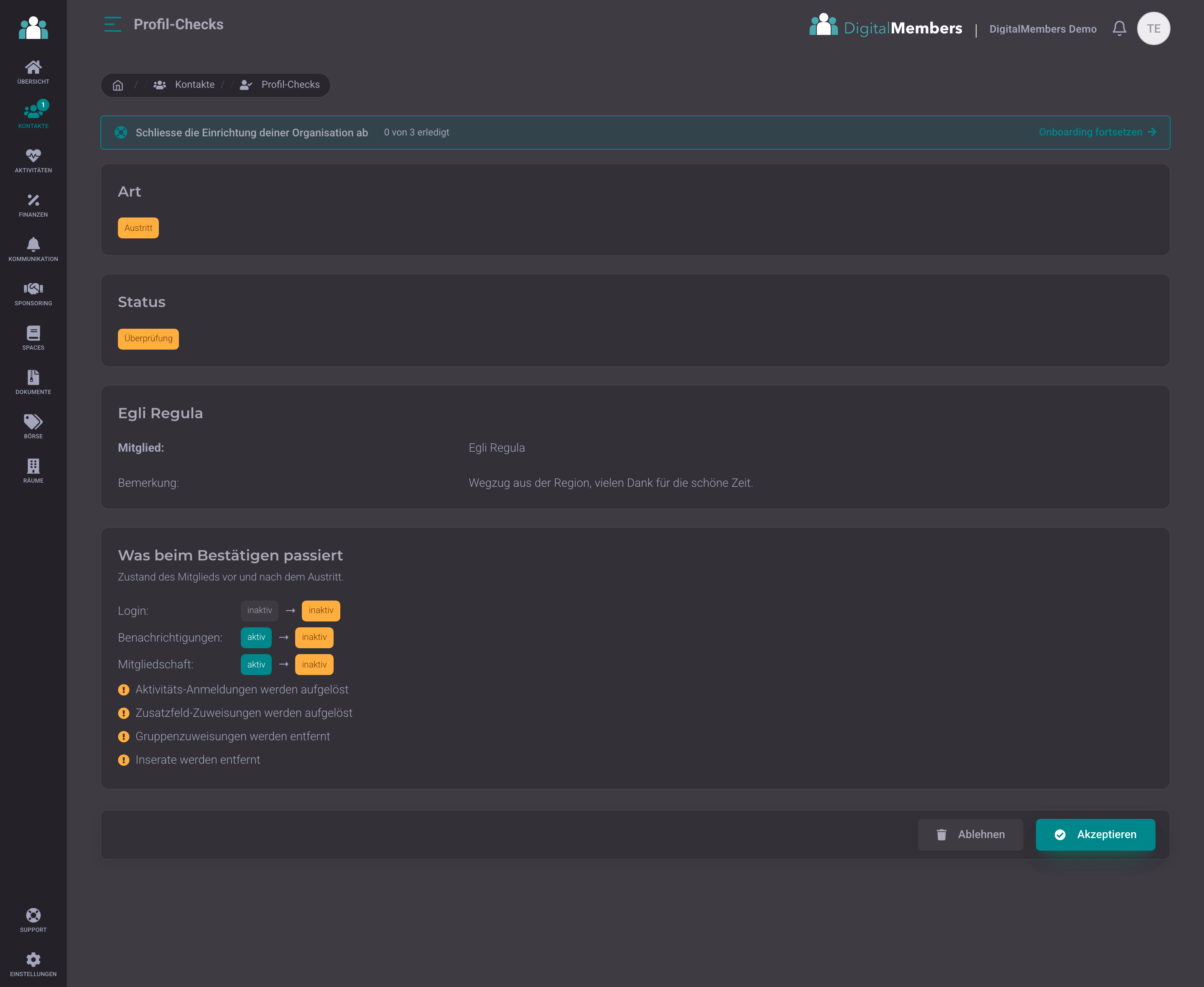This screenshot has height=987, width=1204.
Task: Click the Ablehnen button
Action: pyautogui.click(x=970, y=834)
